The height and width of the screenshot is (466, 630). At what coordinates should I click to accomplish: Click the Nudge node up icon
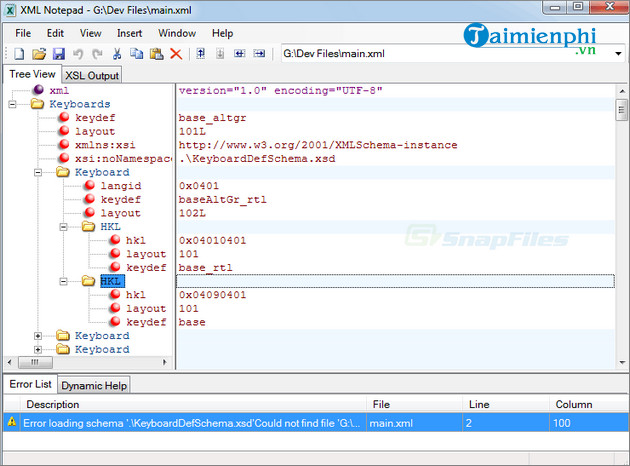click(200, 53)
